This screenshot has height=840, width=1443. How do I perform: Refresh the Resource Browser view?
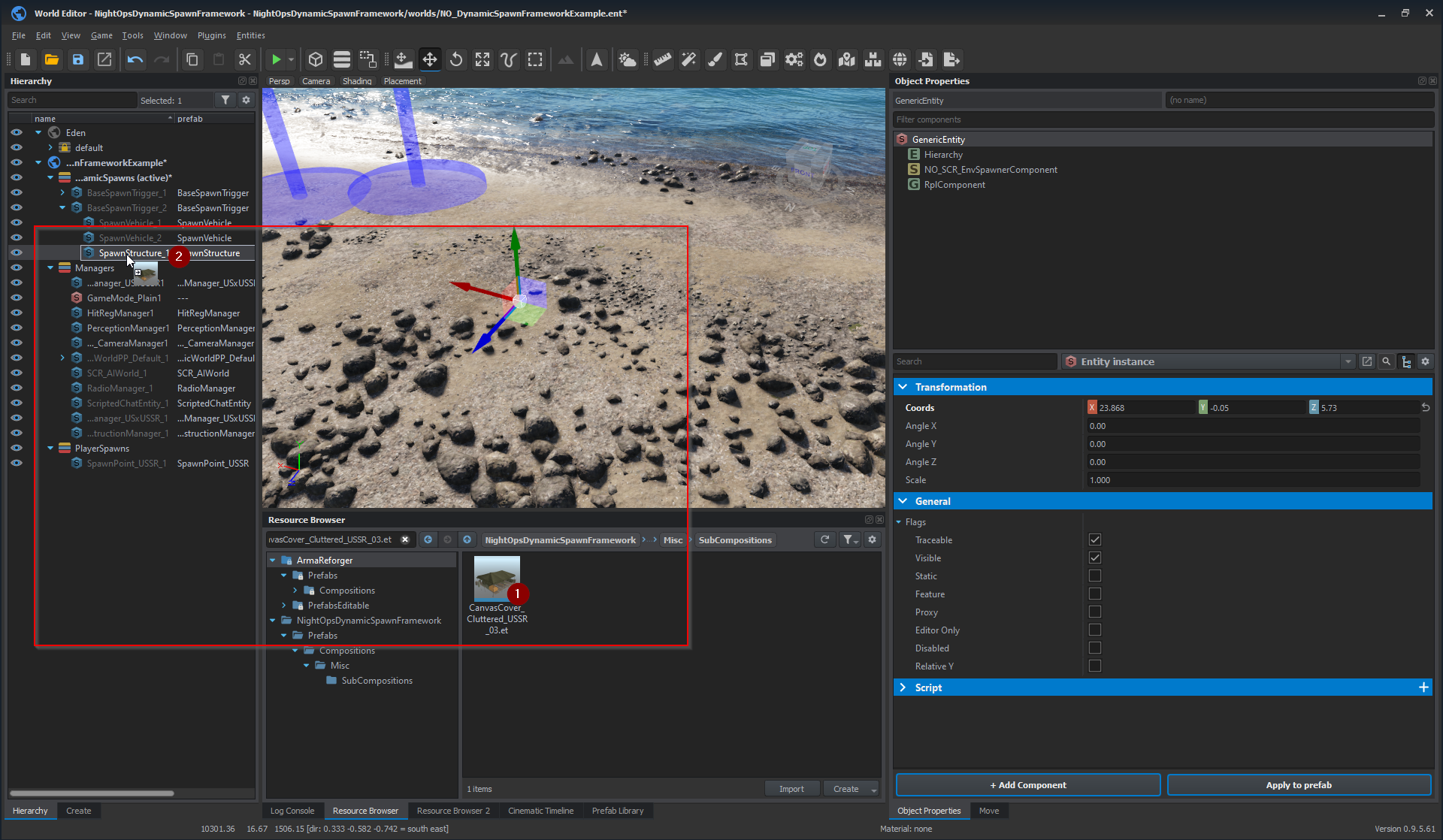pyautogui.click(x=824, y=539)
